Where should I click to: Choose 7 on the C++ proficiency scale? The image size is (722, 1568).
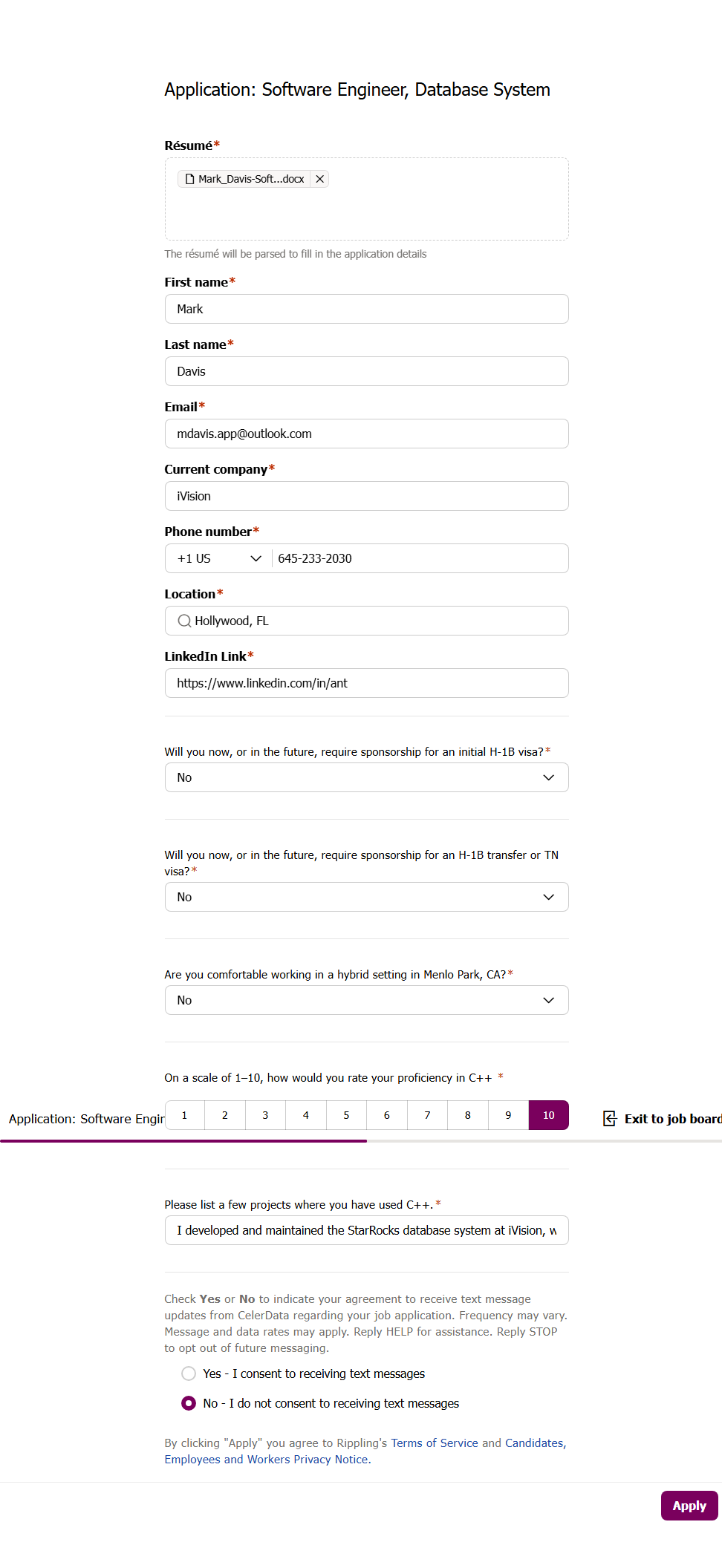coord(427,1115)
